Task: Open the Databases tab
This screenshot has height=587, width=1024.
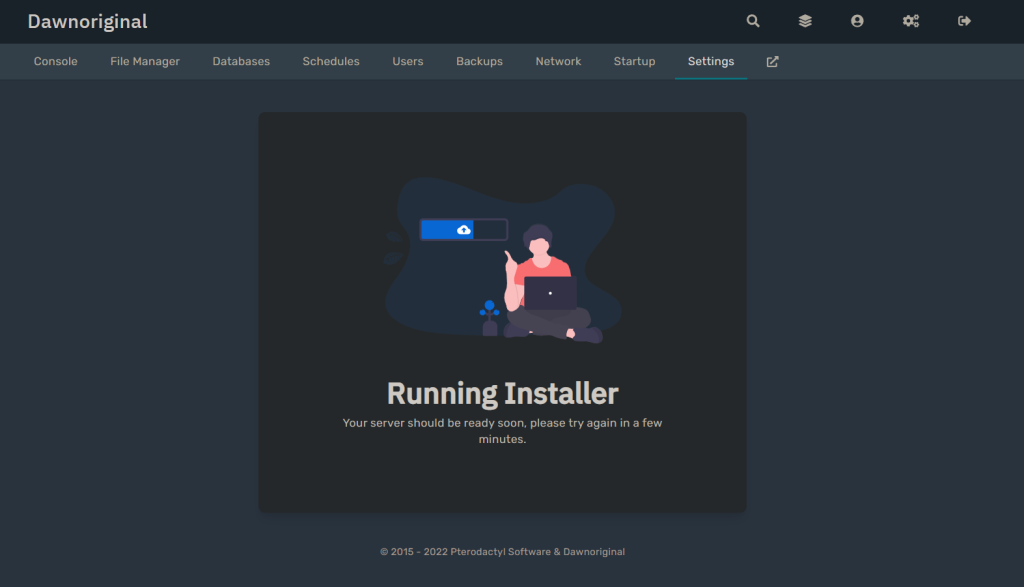Action: coord(241,61)
